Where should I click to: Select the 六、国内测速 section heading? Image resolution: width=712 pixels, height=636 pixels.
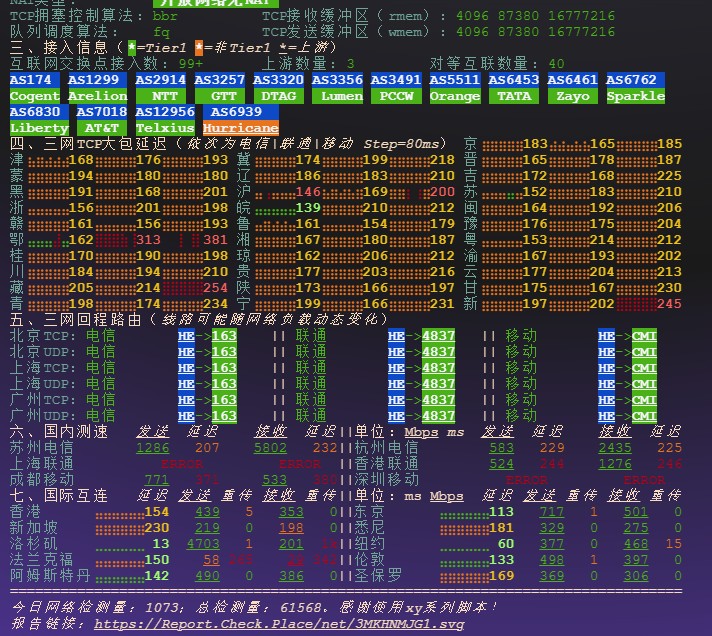[x=59, y=431]
